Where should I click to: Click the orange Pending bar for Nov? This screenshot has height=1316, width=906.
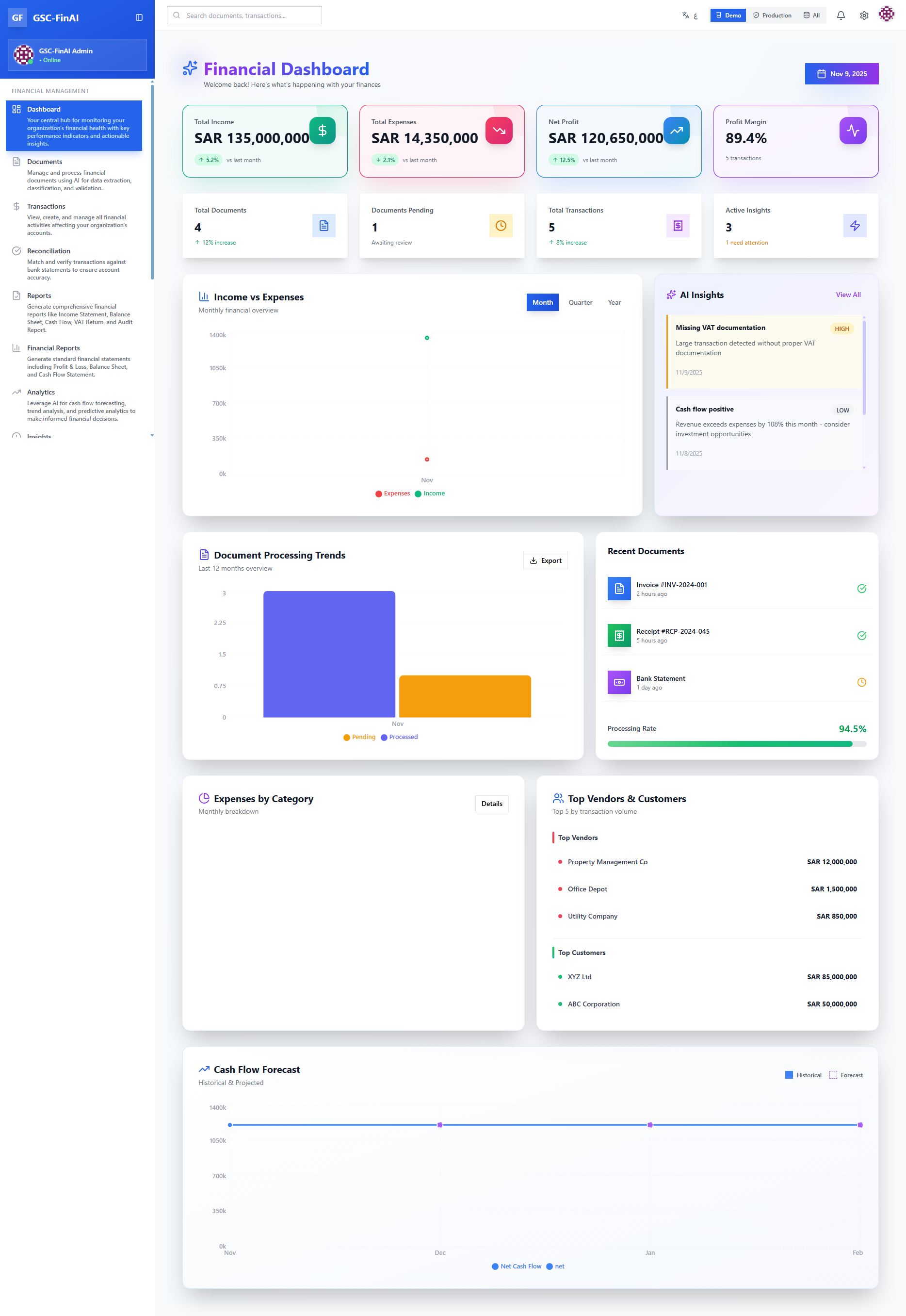tap(465, 696)
